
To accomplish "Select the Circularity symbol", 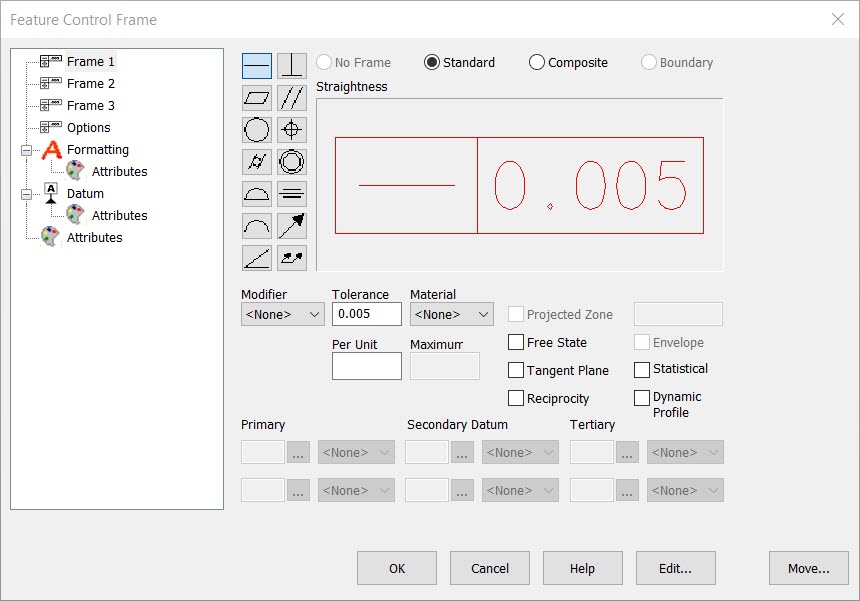I will click(x=256, y=129).
